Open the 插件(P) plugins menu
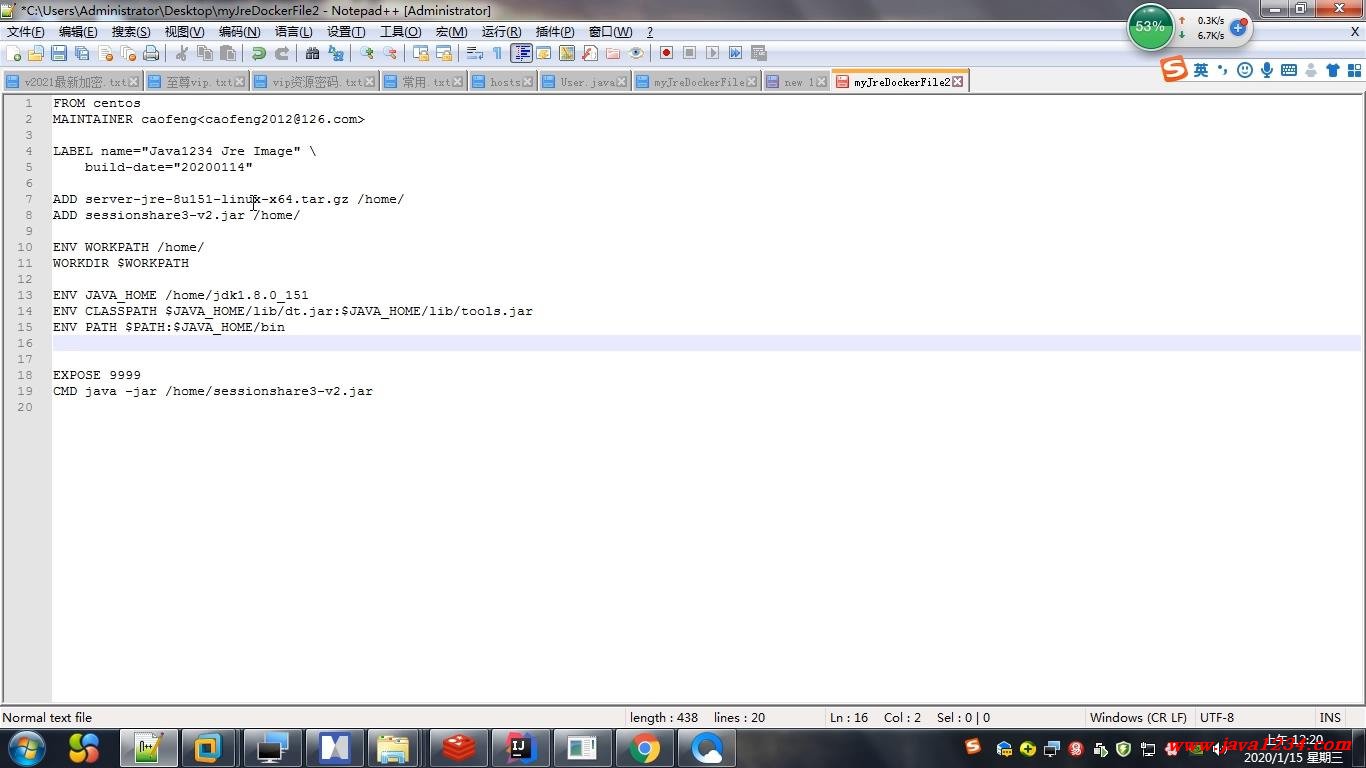Viewport: 1366px width, 768px height. tap(555, 32)
